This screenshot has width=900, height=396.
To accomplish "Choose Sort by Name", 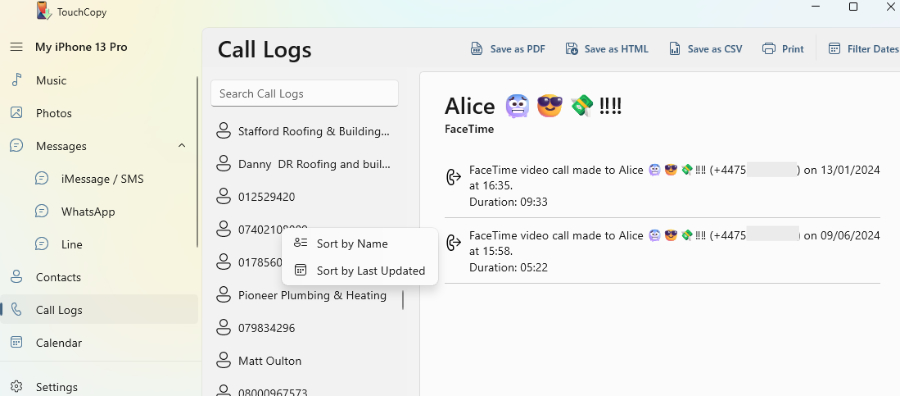I will (x=360, y=244).
